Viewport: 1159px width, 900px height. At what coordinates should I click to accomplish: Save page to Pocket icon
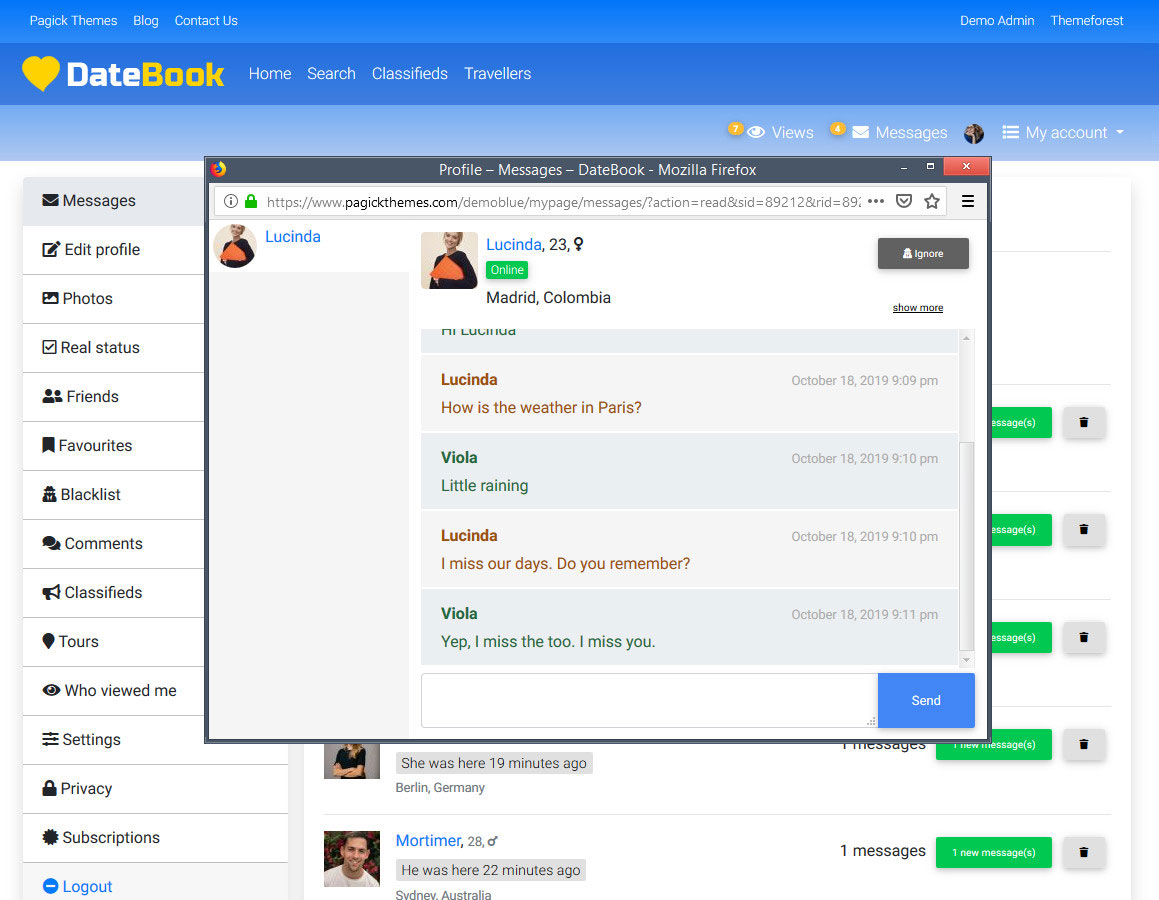[x=903, y=201]
